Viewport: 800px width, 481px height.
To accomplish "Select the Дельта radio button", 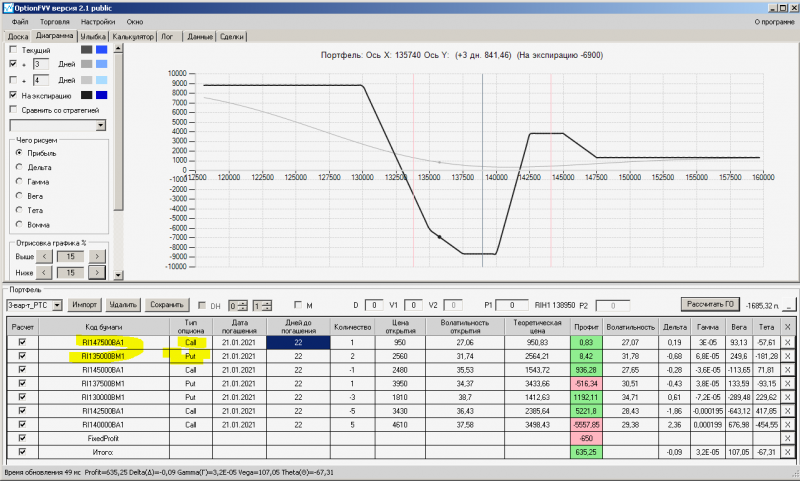I will (x=19, y=167).
